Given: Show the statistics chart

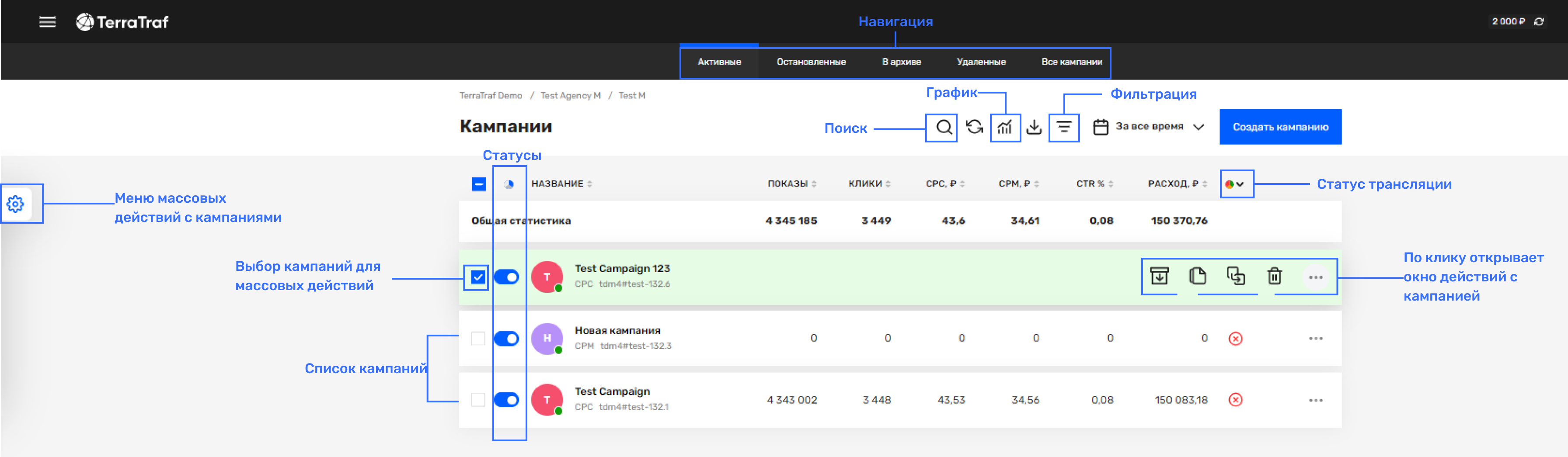Looking at the screenshot, I should pyautogui.click(x=1005, y=127).
